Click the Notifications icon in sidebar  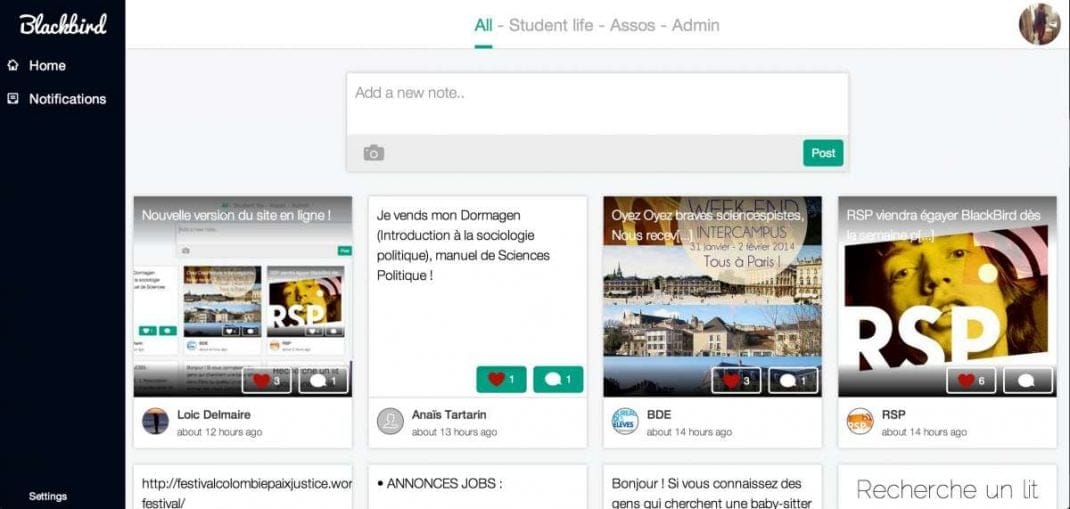click(12, 99)
